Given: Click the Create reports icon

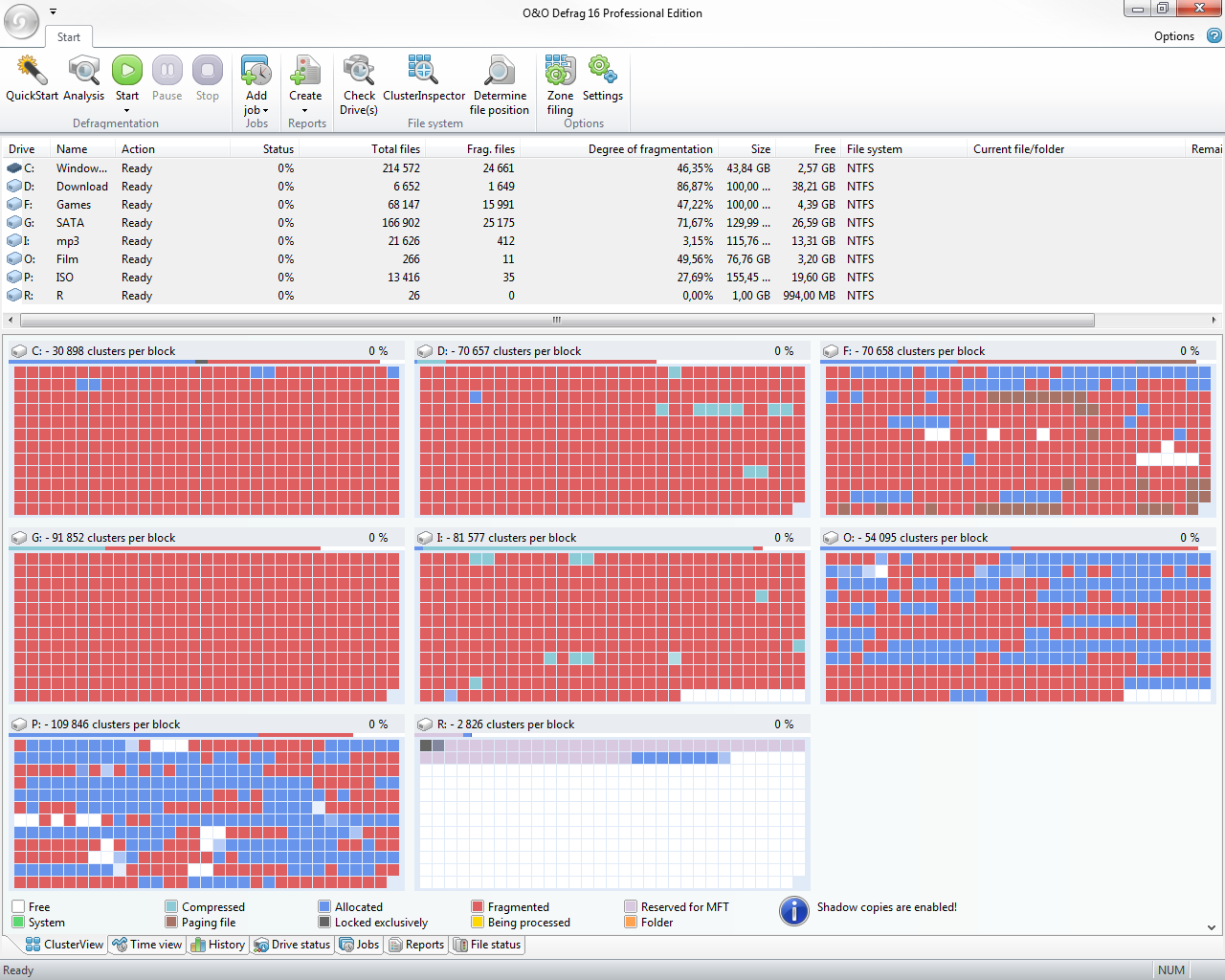Looking at the screenshot, I should pyautogui.click(x=305, y=70).
